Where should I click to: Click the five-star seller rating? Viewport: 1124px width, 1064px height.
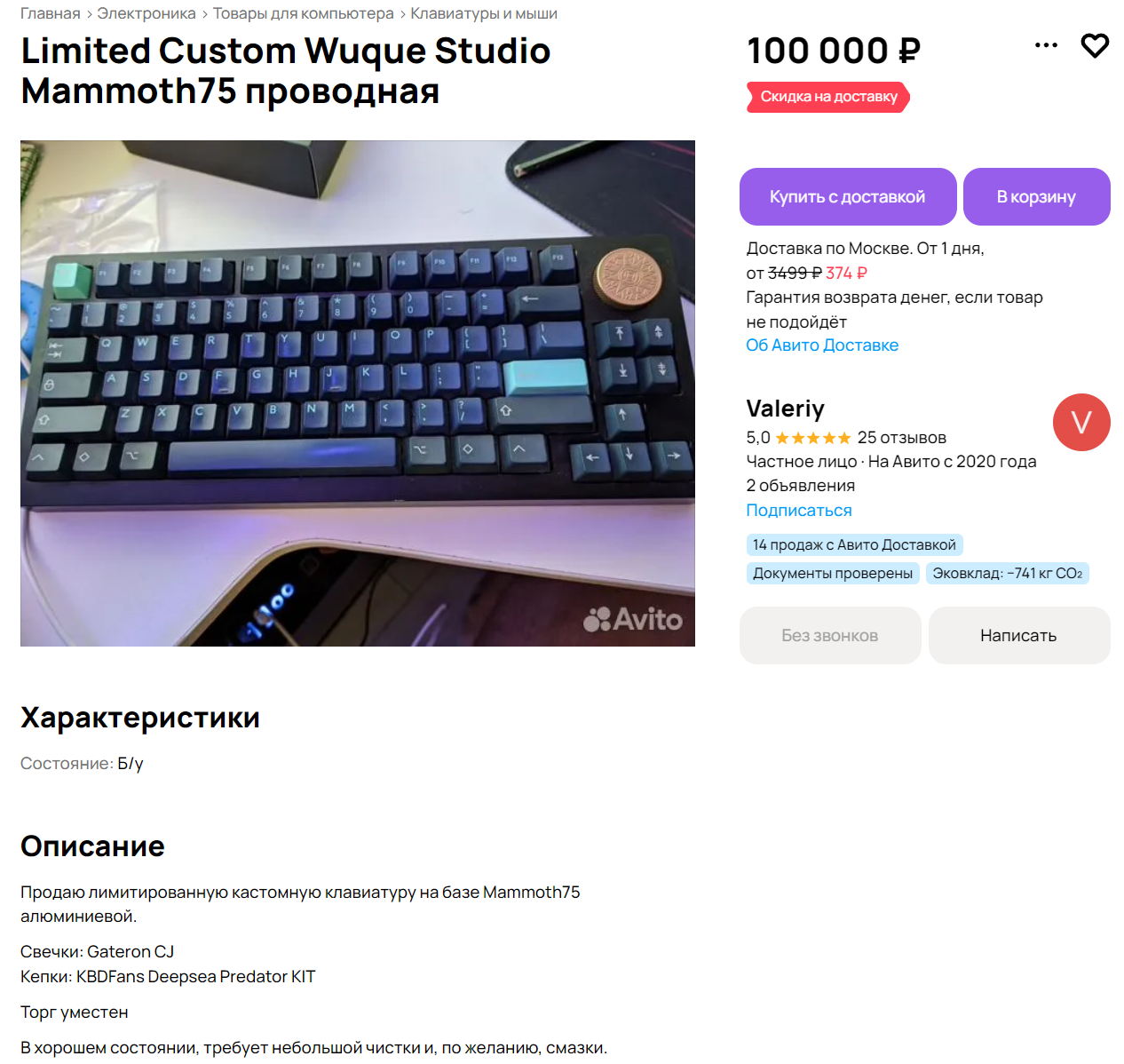coord(812,438)
